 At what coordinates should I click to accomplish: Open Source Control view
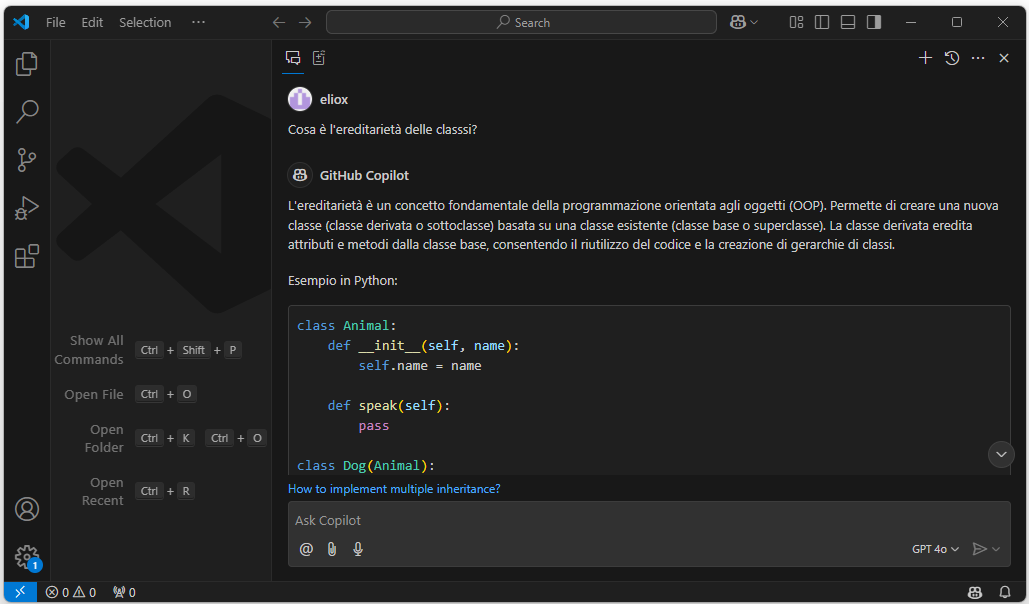[27, 159]
